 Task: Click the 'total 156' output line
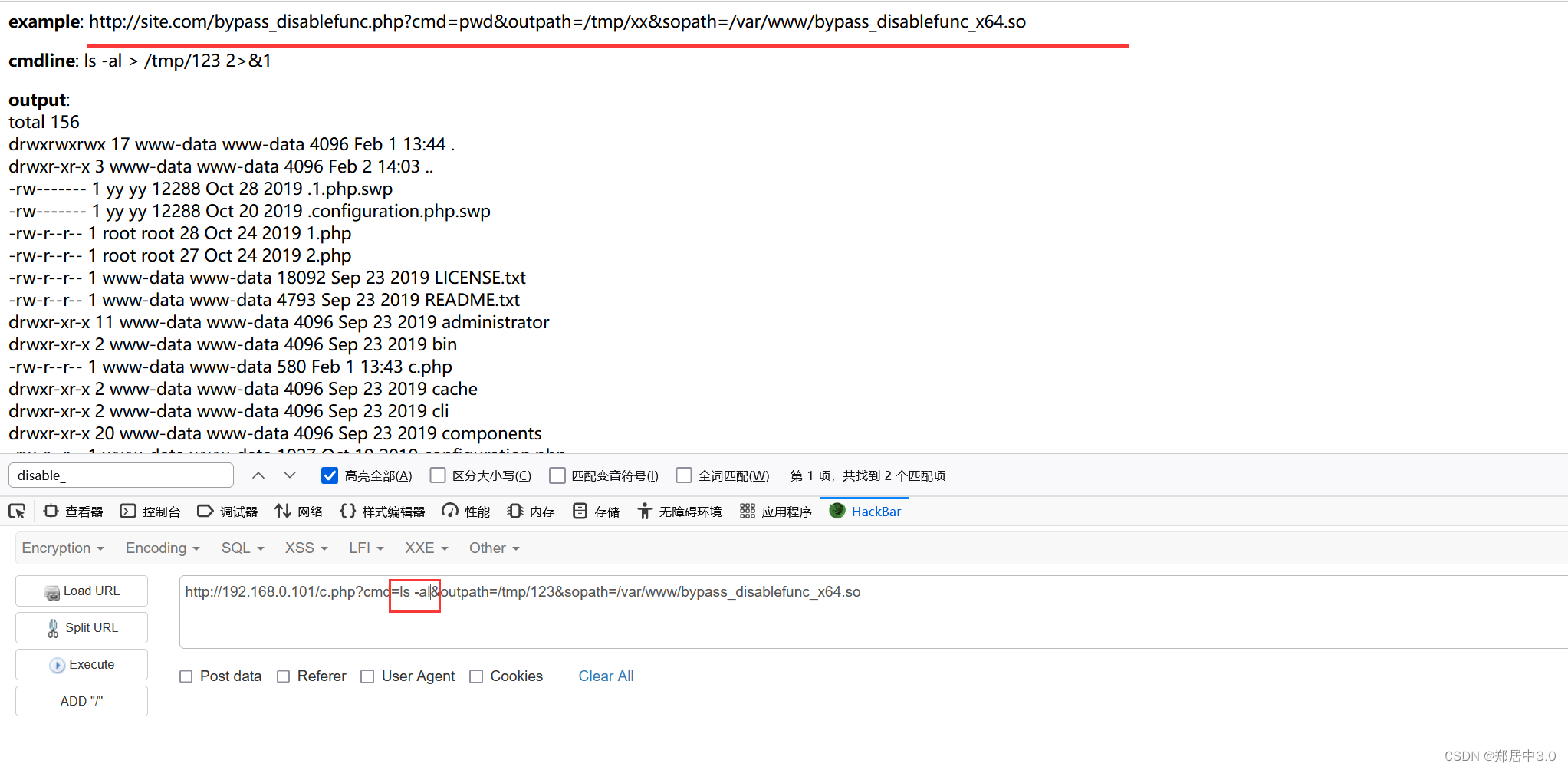pyautogui.click(x=44, y=122)
